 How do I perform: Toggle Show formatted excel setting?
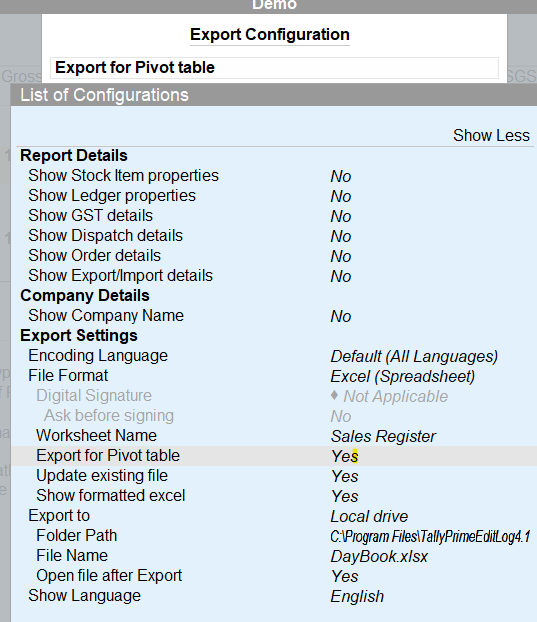(x=274, y=496)
